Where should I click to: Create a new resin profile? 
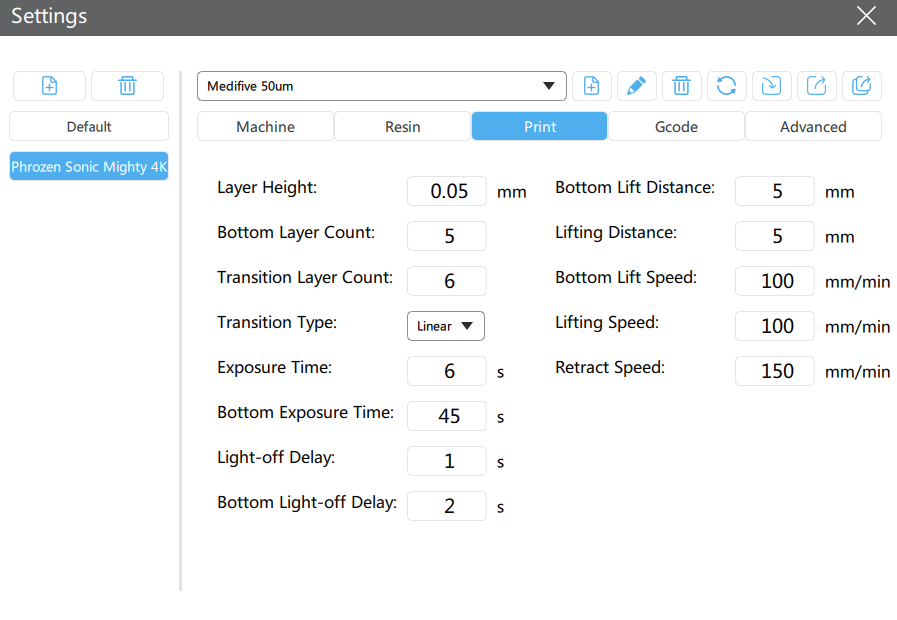pyautogui.click(x=592, y=86)
